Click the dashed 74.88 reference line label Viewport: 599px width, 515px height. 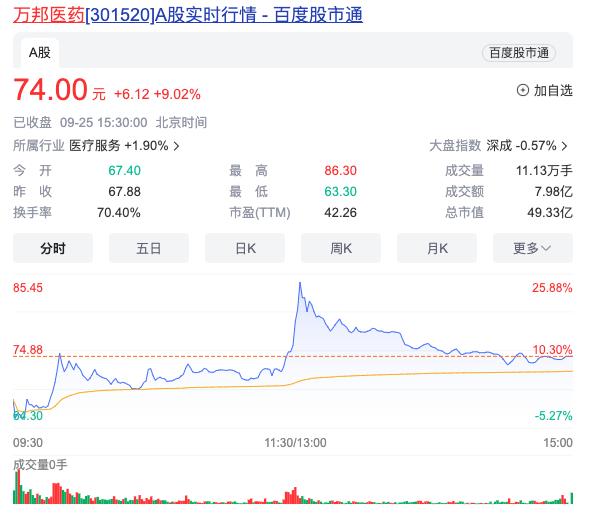[28, 350]
